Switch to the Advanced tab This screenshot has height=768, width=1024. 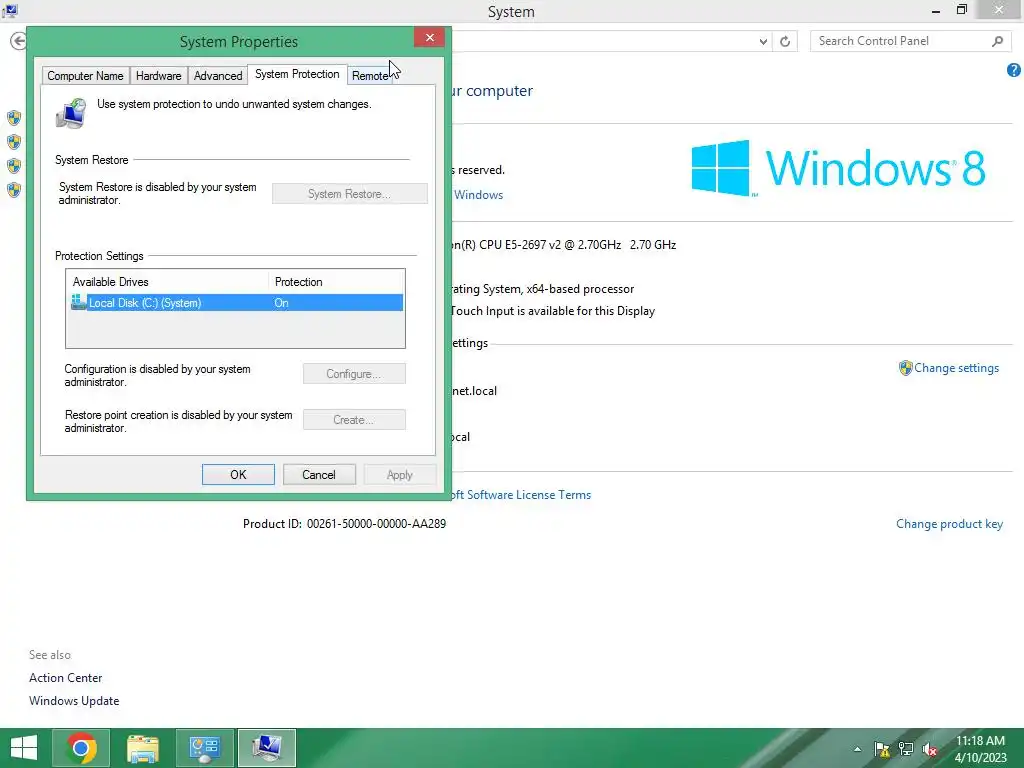[218, 76]
